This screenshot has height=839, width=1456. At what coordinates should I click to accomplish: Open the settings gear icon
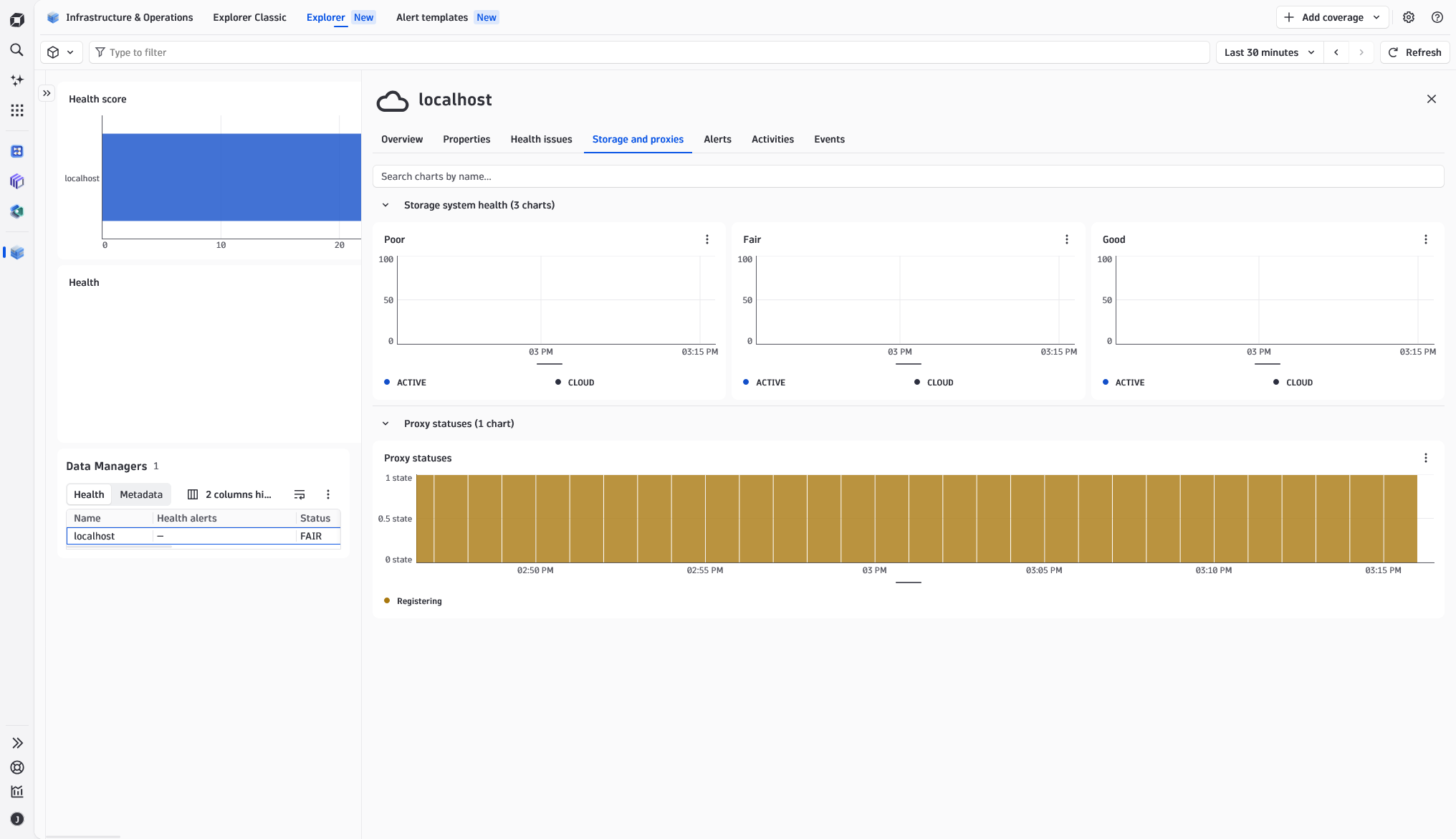tap(1409, 17)
